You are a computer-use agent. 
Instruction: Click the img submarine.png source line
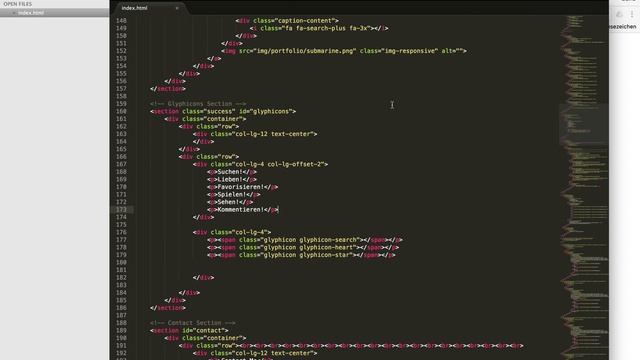point(344,51)
